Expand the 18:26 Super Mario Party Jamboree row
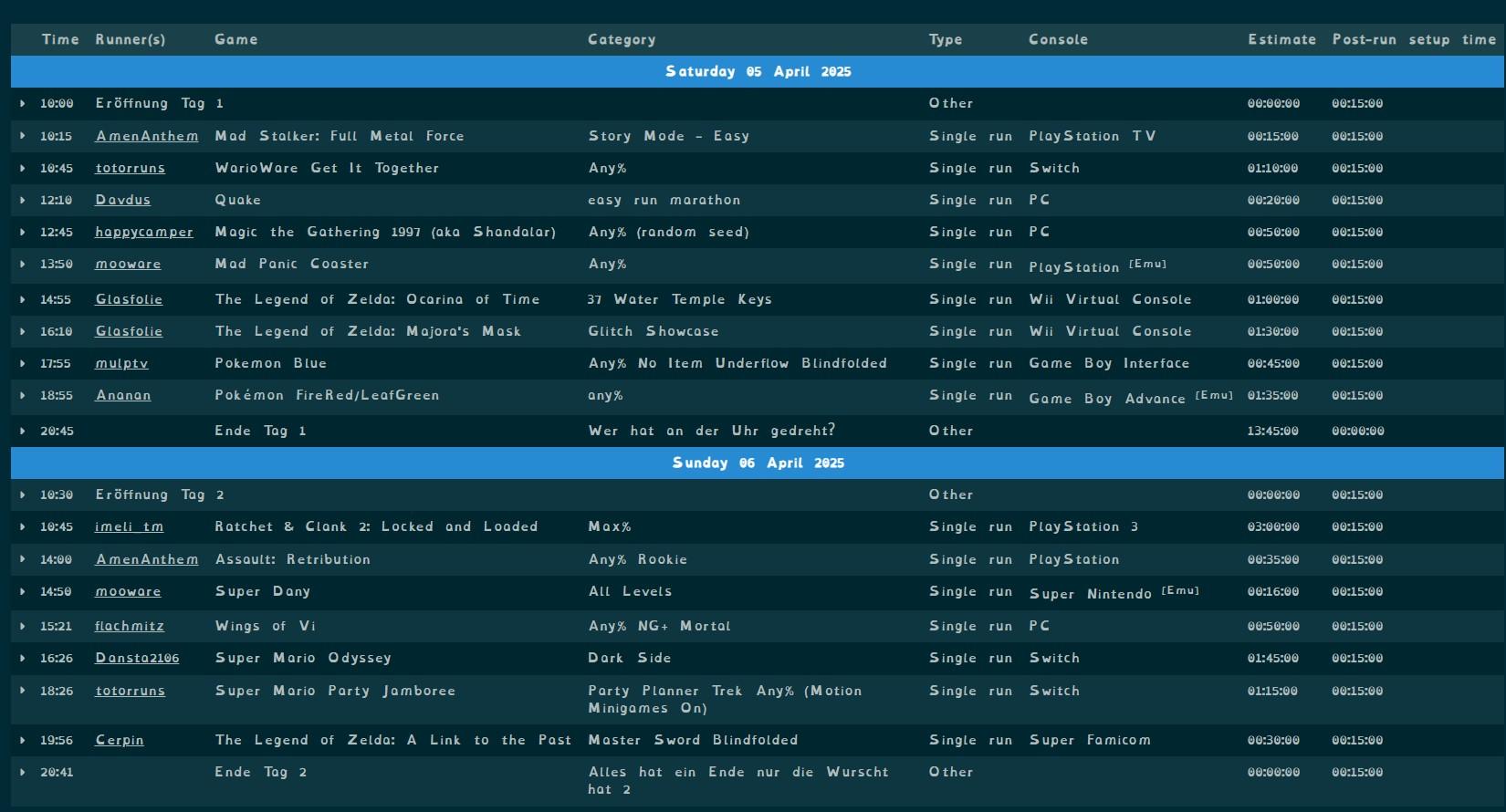The height and width of the screenshot is (812, 1506). tap(23, 691)
